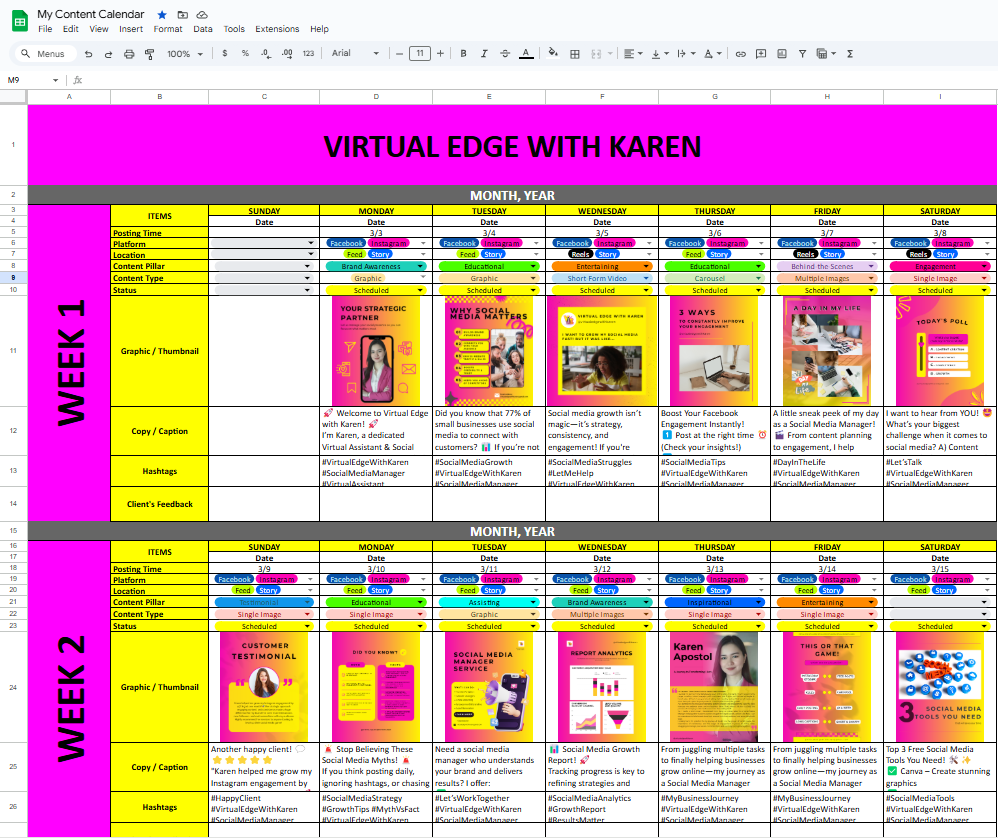Image resolution: width=998 pixels, height=838 pixels.
Task: Star the My Content Calendar document
Action: point(162,15)
